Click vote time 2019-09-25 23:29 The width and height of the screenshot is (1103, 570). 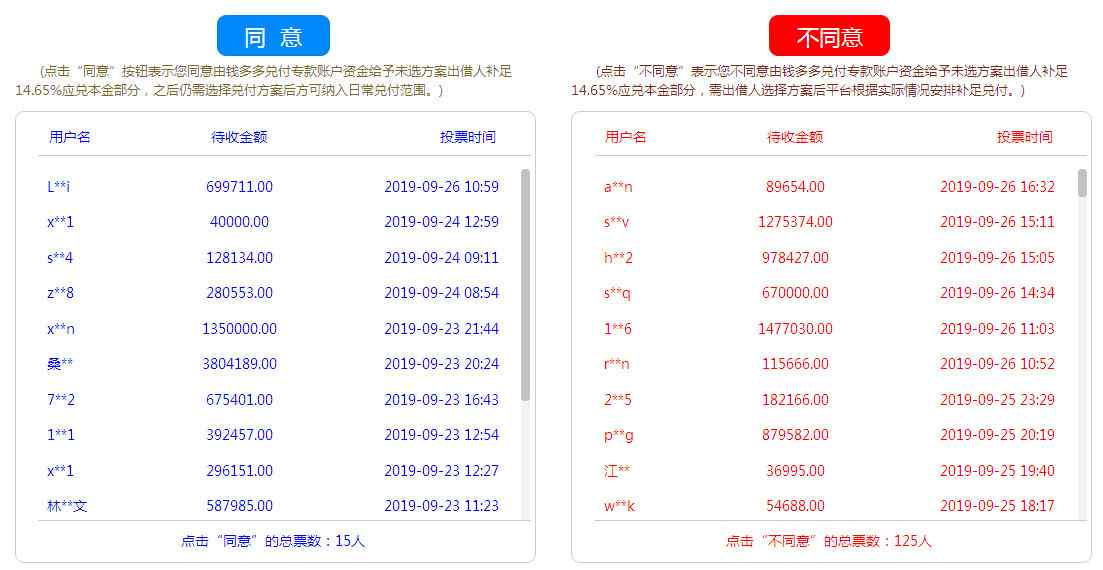(x=997, y=400)
